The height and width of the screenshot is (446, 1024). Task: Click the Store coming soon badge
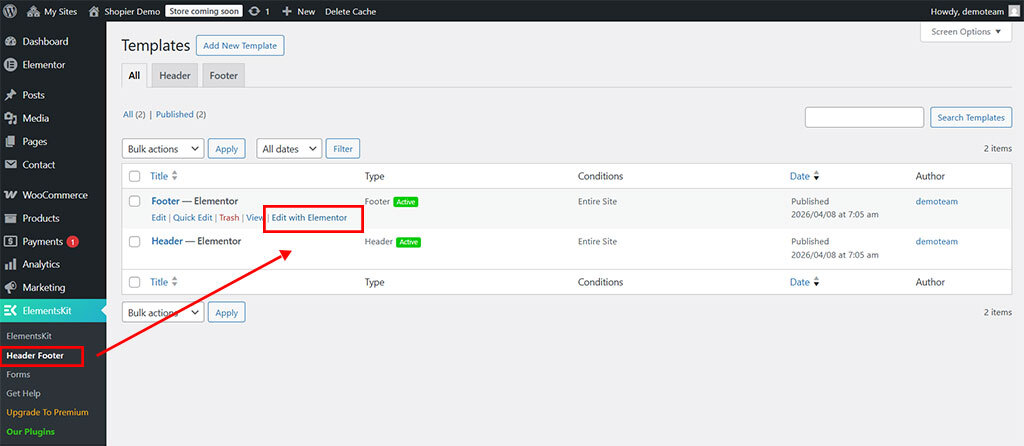(204, 11)
